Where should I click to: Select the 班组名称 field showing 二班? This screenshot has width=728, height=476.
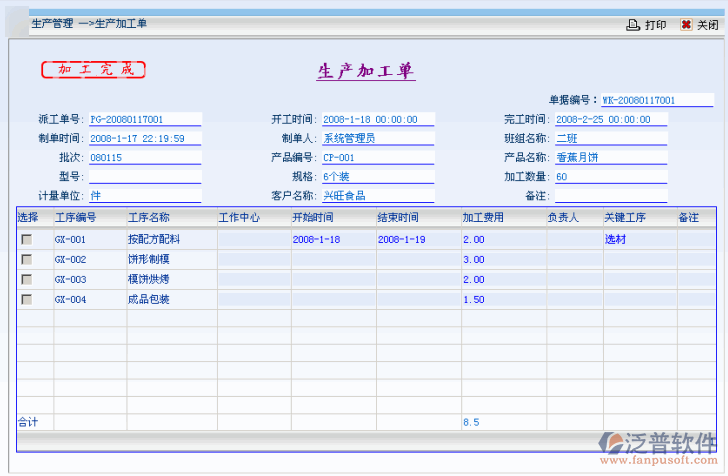611,138
